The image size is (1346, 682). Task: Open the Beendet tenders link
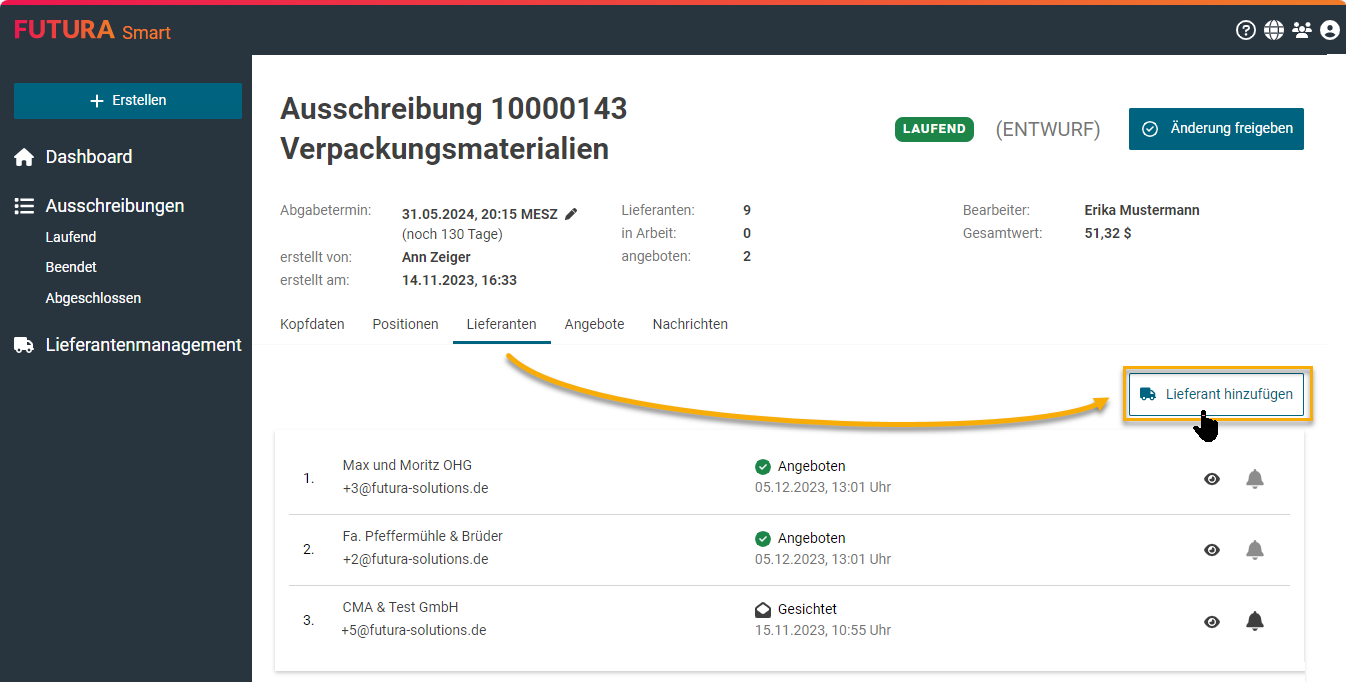tap(71, 267)
